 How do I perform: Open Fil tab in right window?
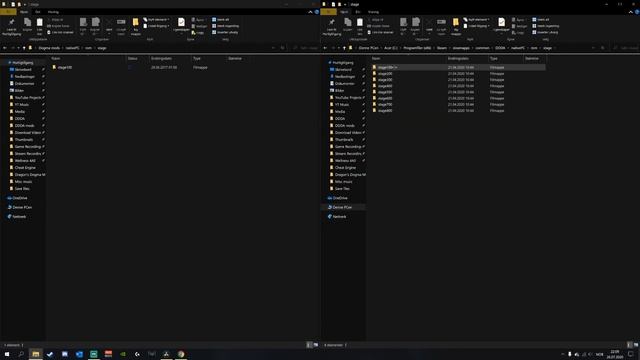click(328, 12)
